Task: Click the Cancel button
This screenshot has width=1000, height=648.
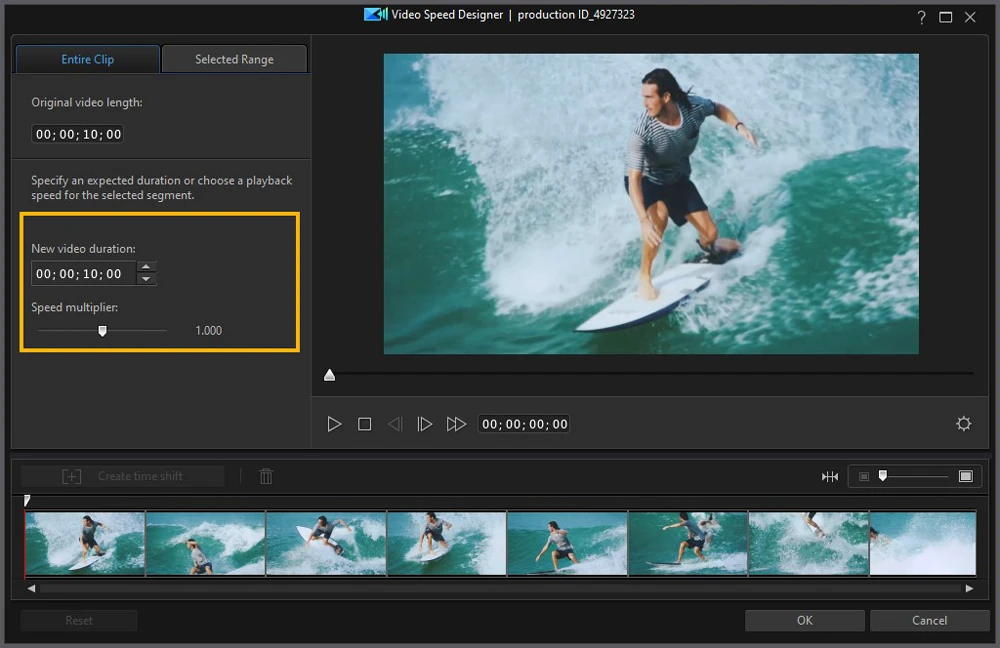Action: 929,620
